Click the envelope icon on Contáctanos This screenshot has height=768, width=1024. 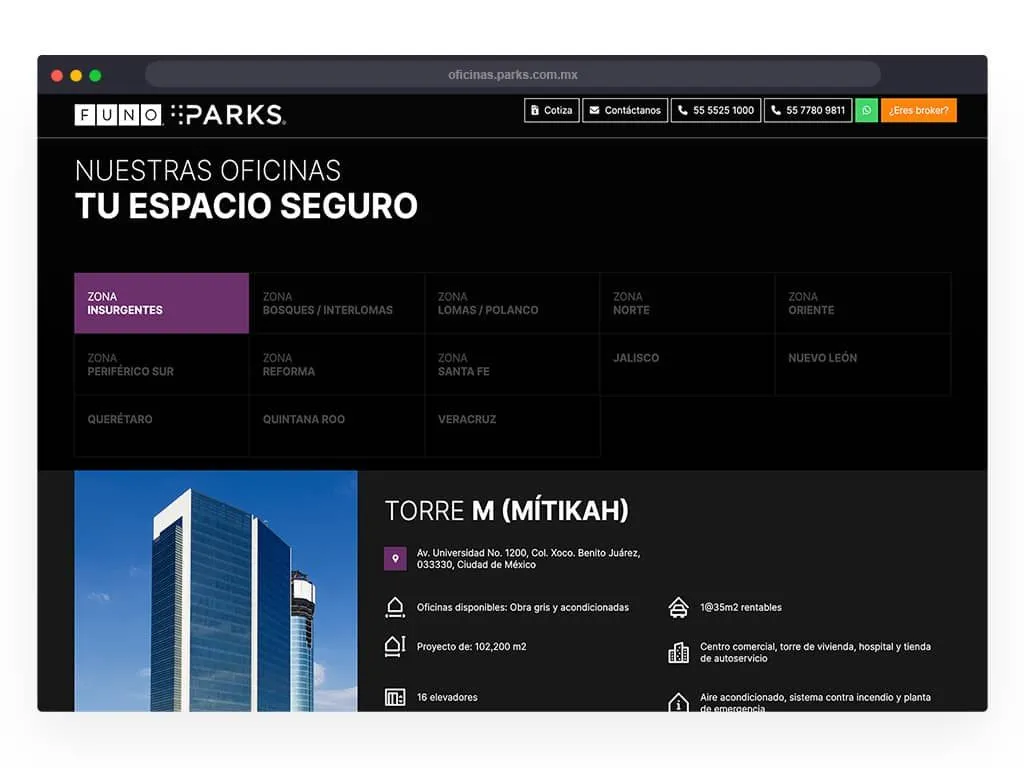592,110
